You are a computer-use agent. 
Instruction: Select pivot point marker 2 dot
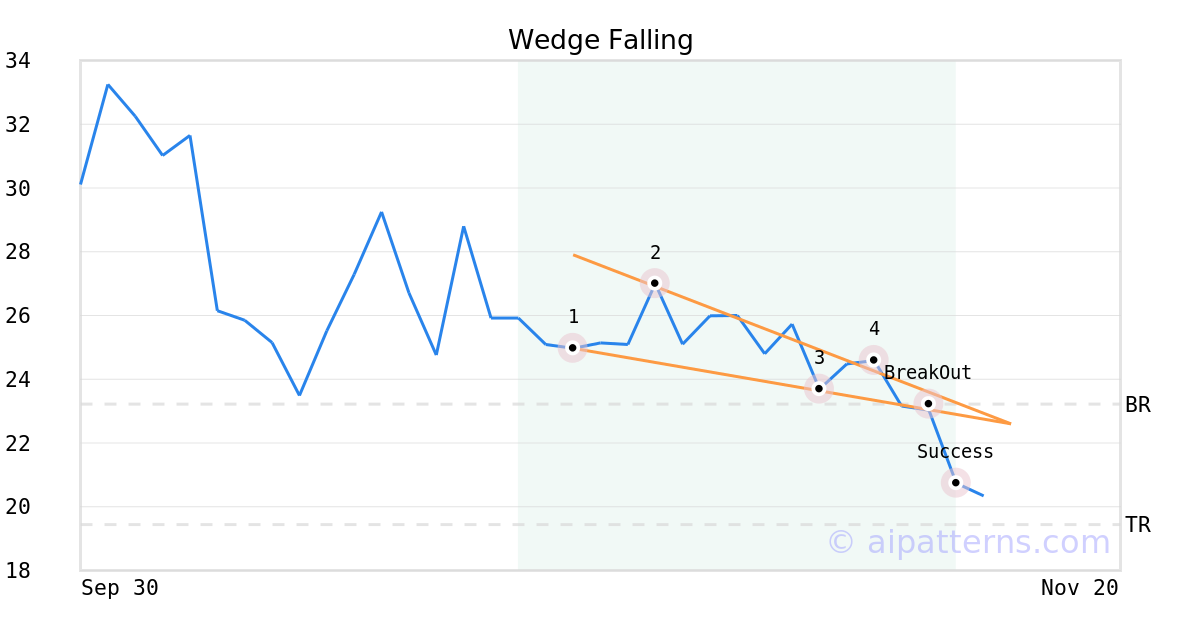[654, 283]
